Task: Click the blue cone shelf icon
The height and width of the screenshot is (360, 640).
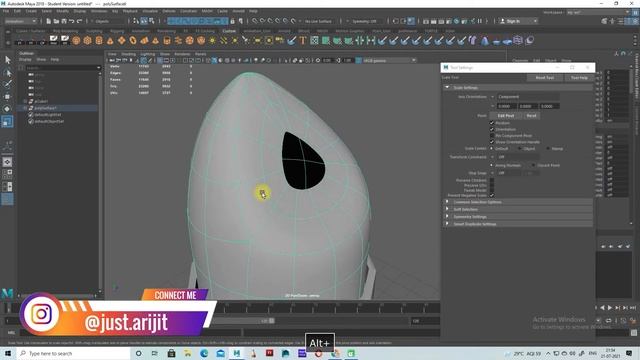Action: pyautogui.click(x=484, y=40)
